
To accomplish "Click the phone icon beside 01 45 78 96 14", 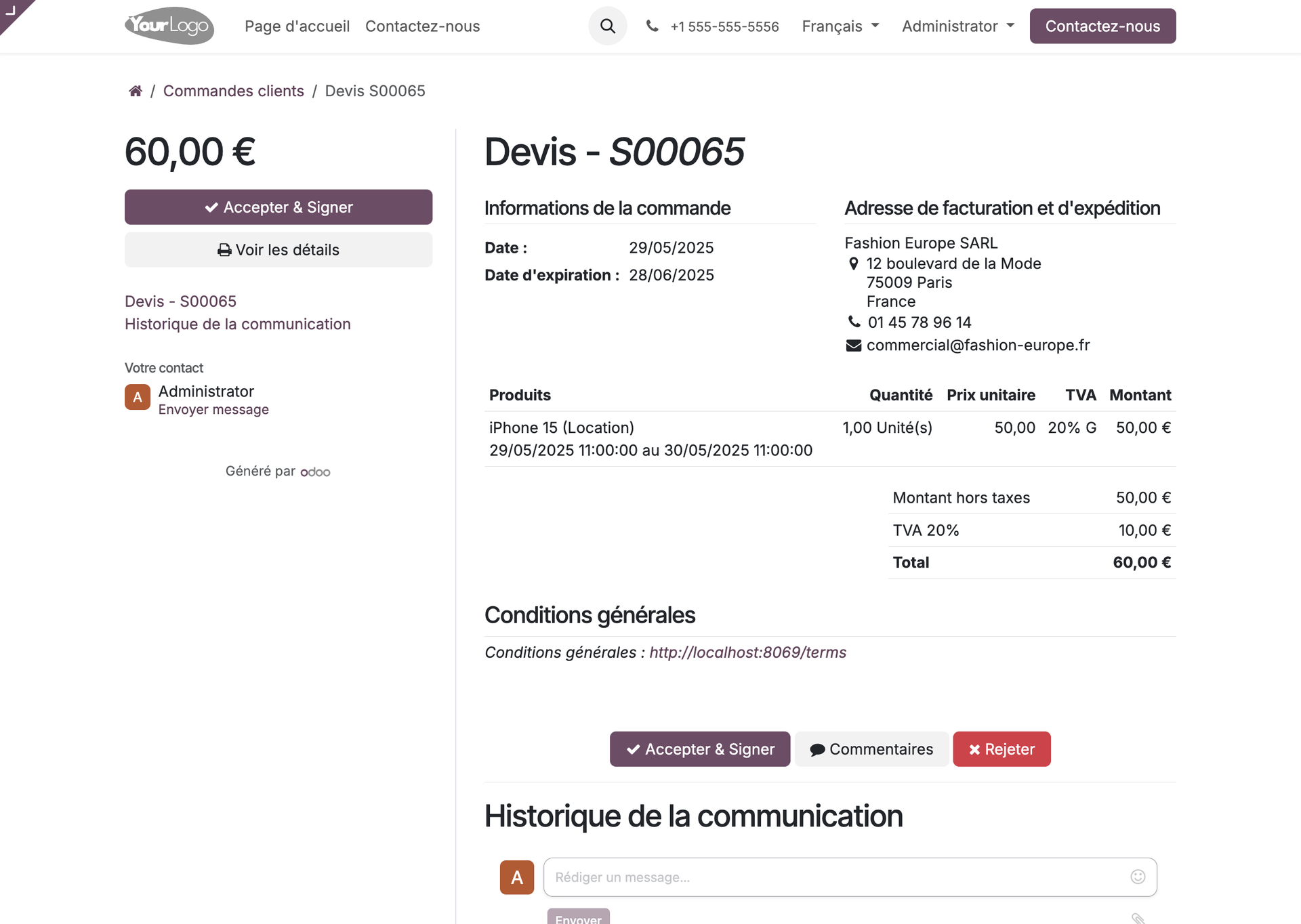I will [x=854, y=322].
